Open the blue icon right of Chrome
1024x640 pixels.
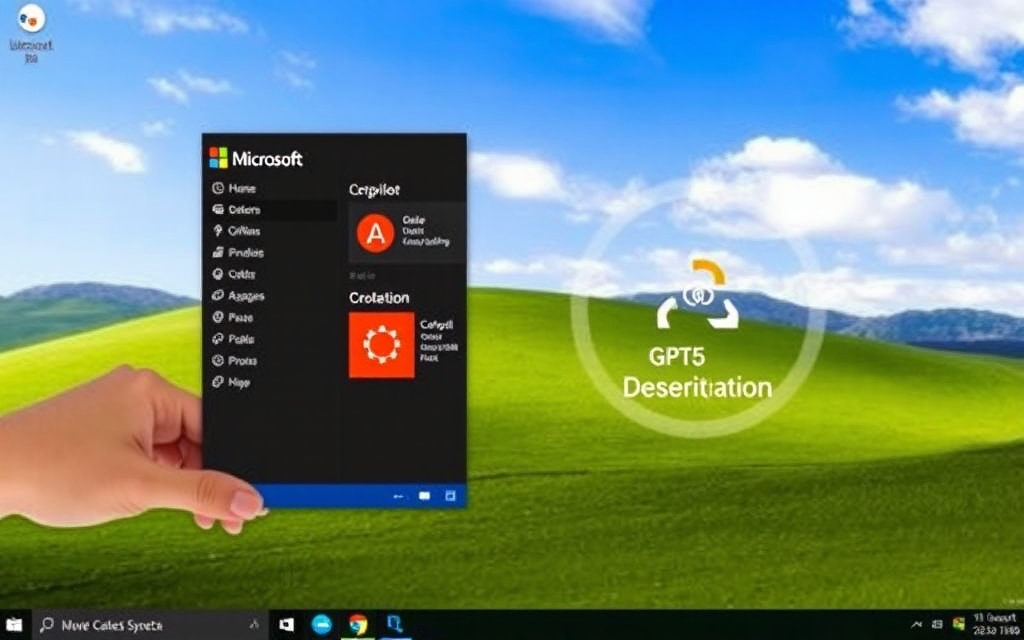(x=394, y=624)
